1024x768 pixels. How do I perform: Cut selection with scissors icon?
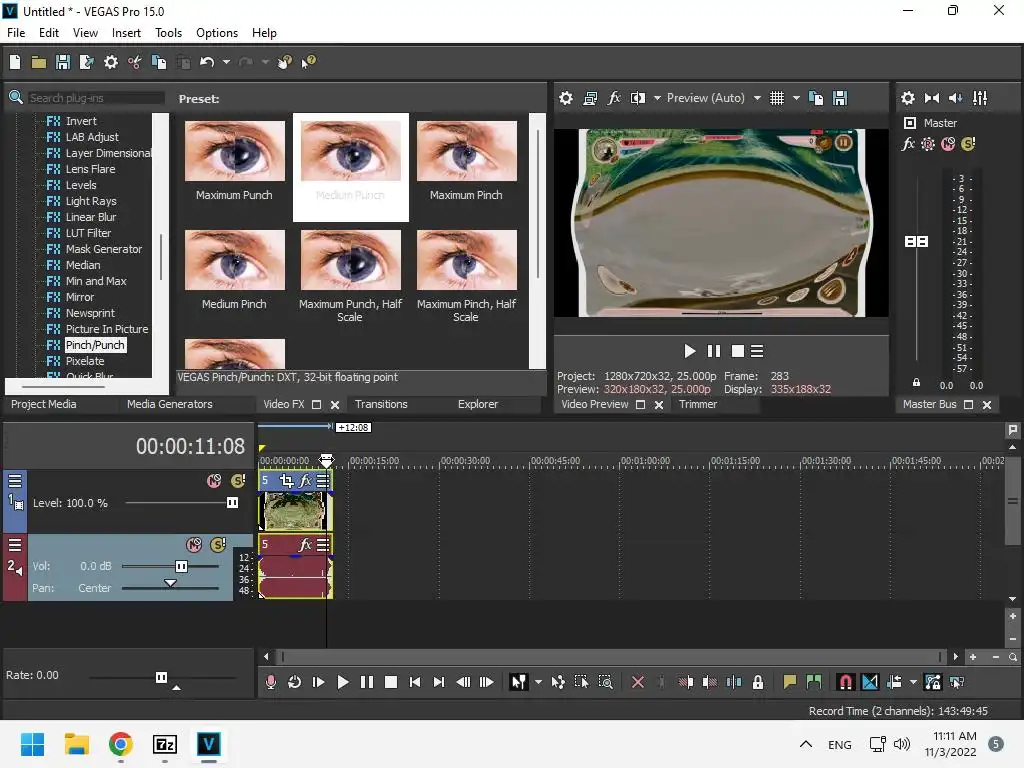(x=135, y=62)
